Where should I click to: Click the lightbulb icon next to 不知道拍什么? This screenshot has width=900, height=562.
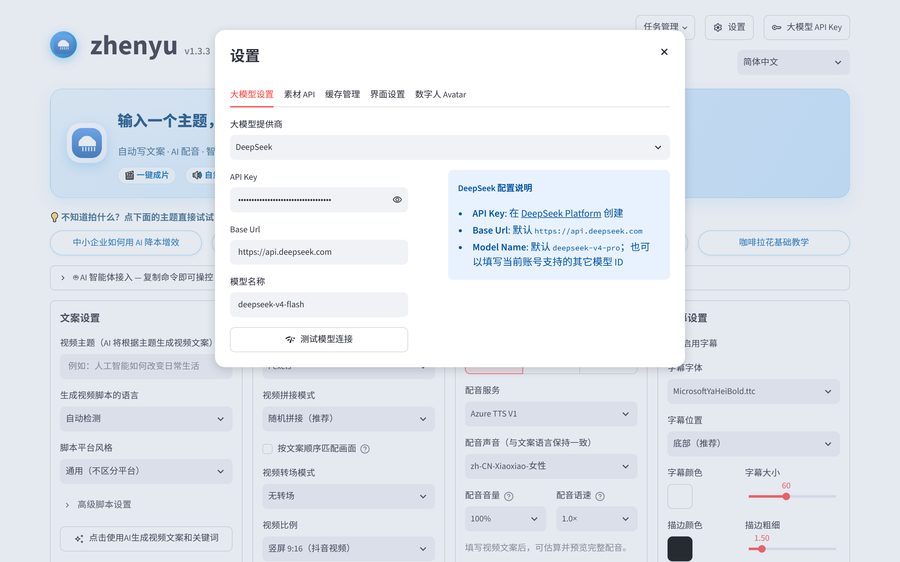pos(55,217)
